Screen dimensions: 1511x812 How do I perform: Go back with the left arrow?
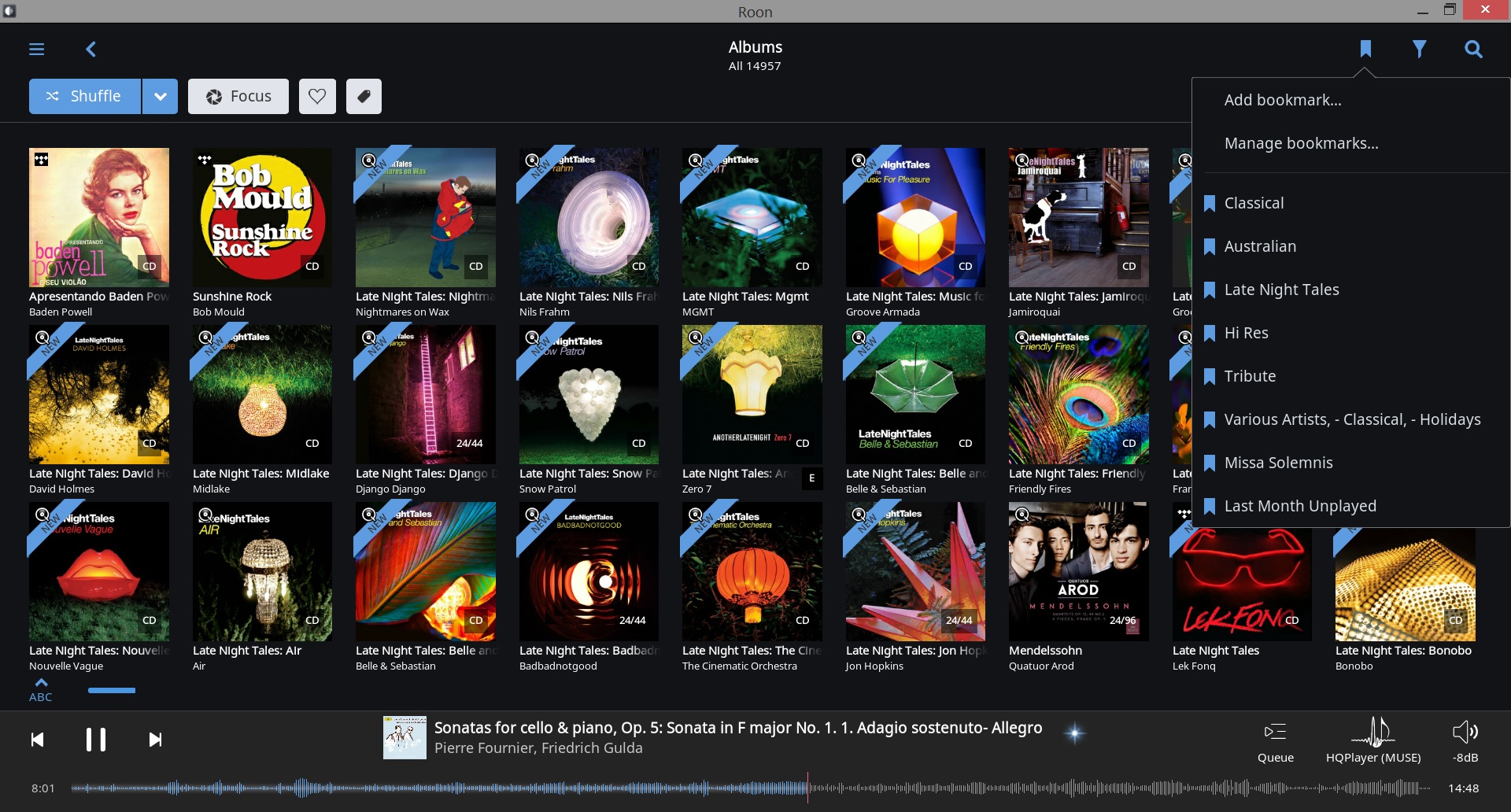(x=91, y=50)
